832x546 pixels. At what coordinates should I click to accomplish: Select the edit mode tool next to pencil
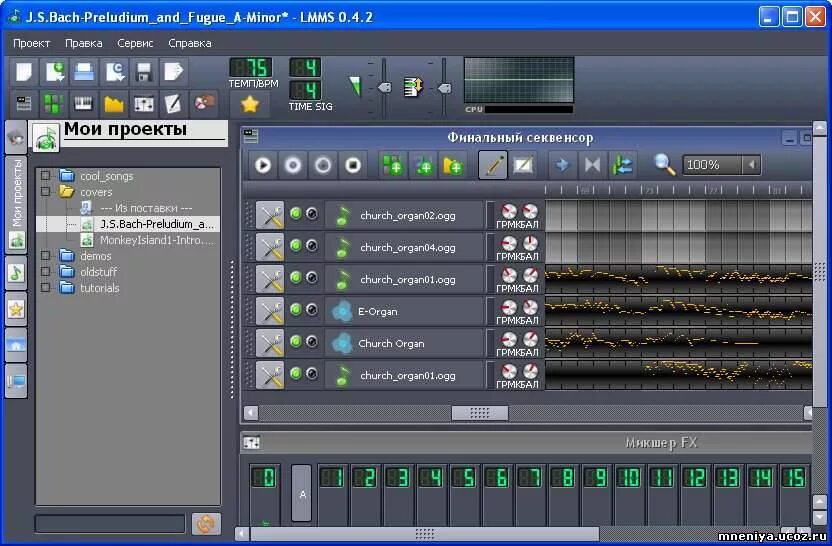pos(523,166)
